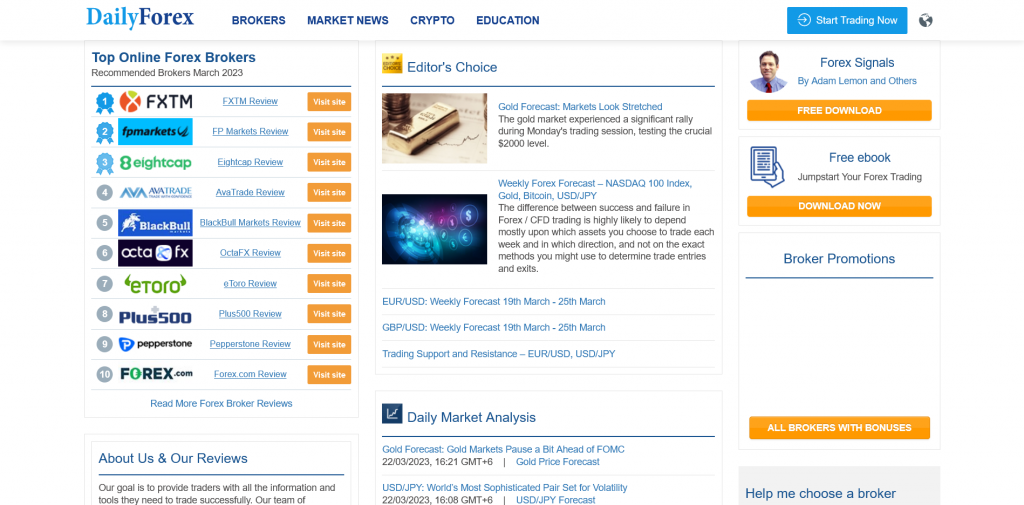Click Visit site for BlackBull Markets
The height and width of the screenshot is (505, 1024).
[329, 223]
